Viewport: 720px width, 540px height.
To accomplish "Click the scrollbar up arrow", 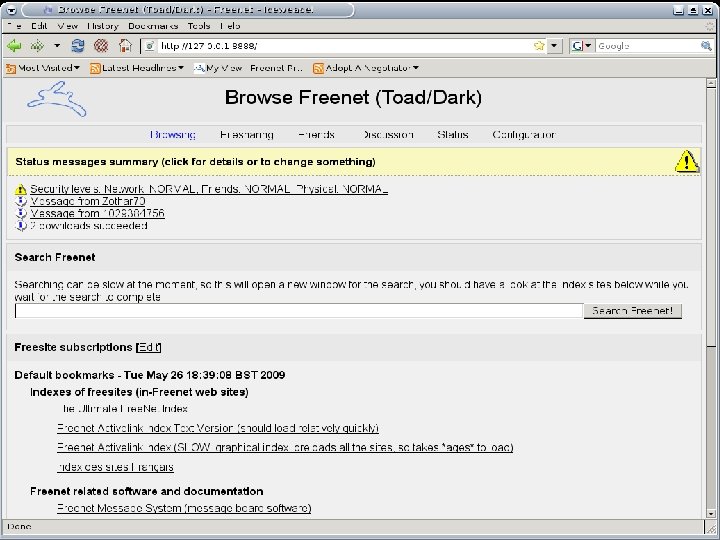I will coord(711,84).
